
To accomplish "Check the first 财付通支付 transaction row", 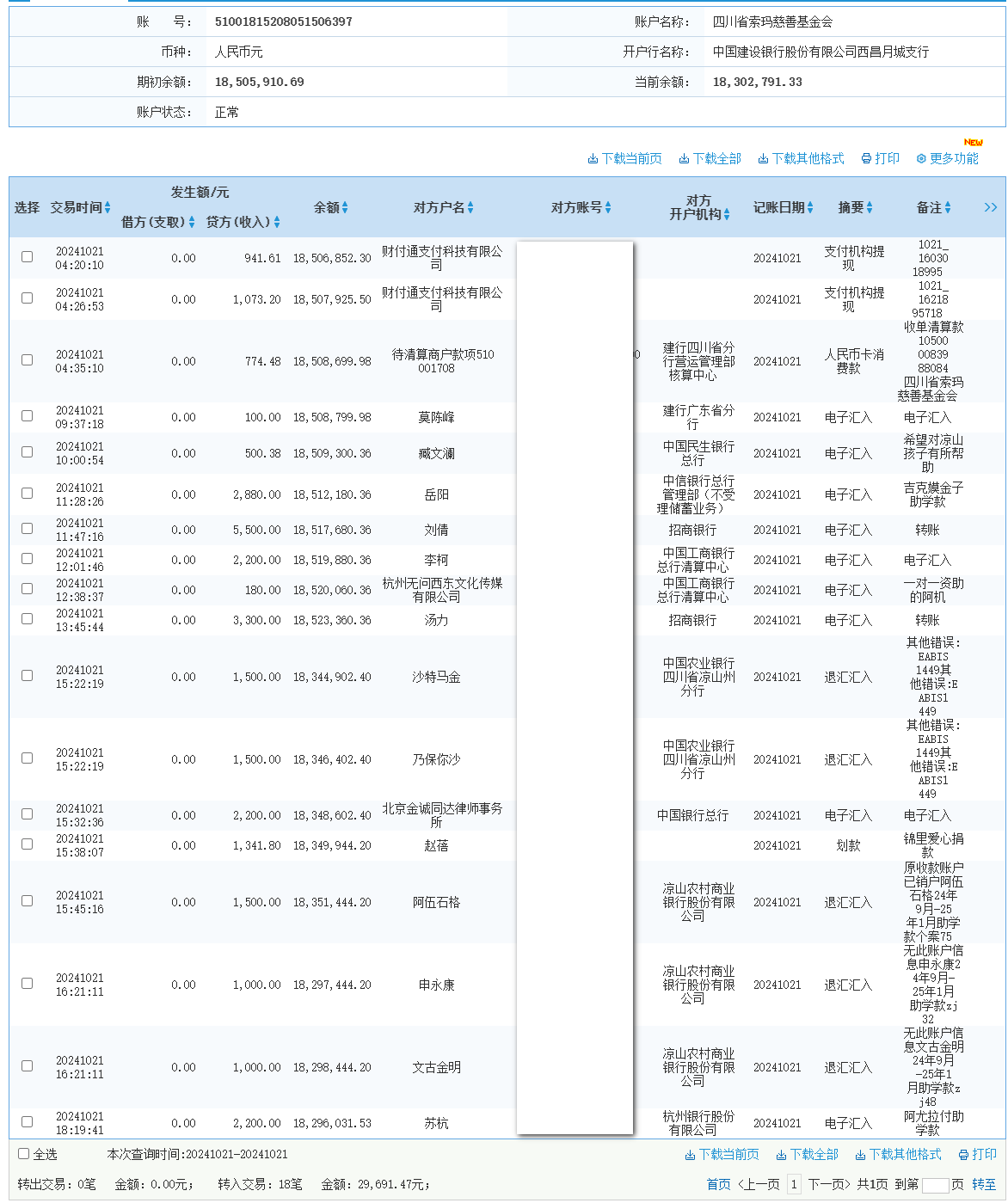I will click(x=27, y=256).
